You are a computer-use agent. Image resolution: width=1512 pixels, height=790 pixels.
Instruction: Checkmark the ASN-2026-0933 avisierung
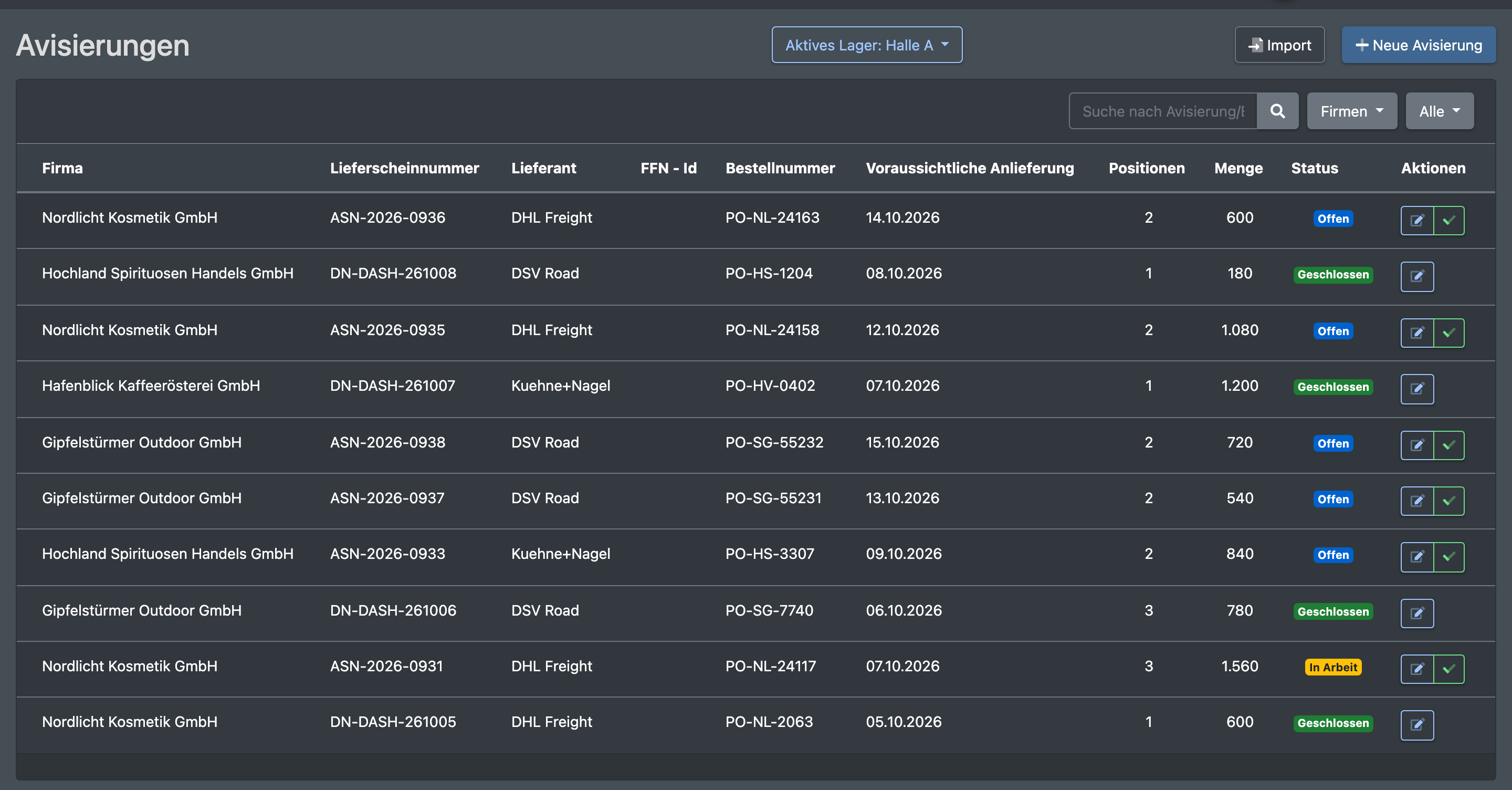click(1448, 557)
